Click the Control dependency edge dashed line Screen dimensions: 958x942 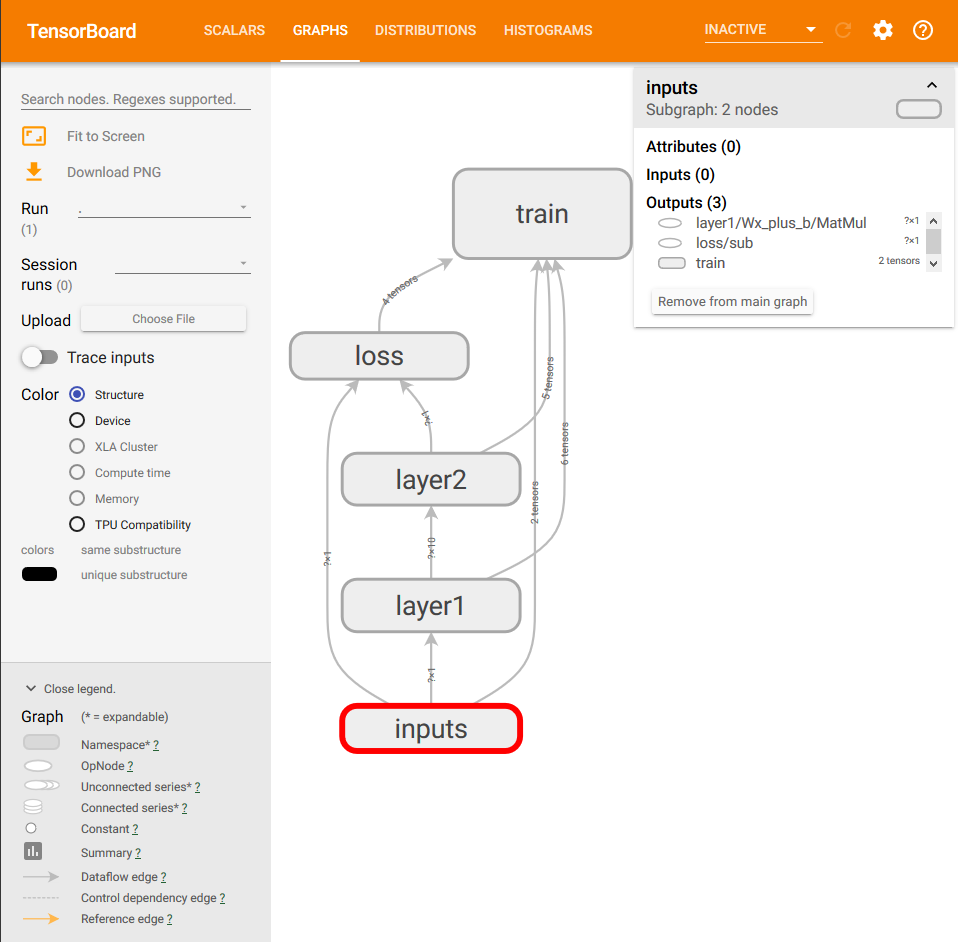[41, 898]
